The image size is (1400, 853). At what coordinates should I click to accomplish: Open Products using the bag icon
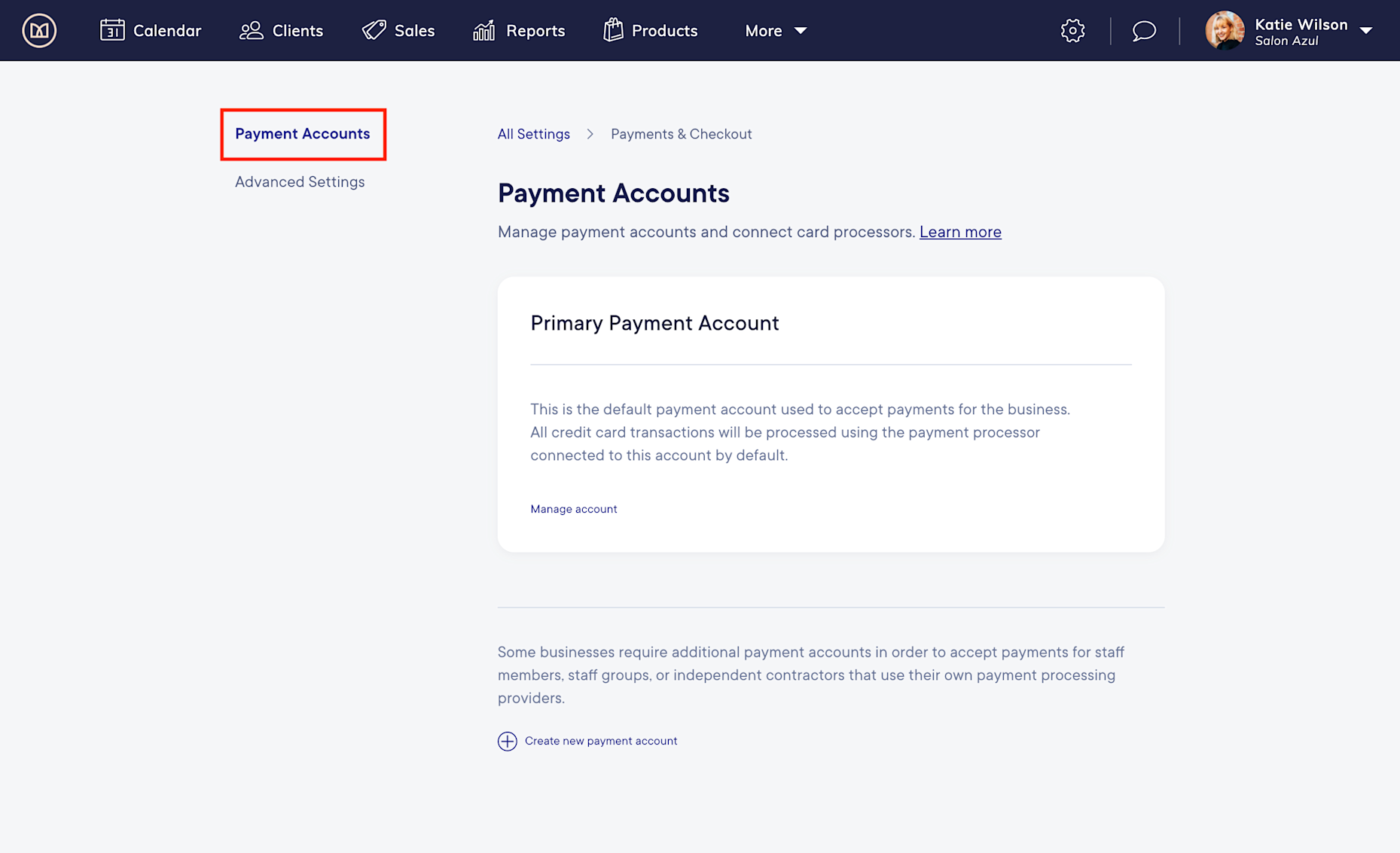point(614,30)
